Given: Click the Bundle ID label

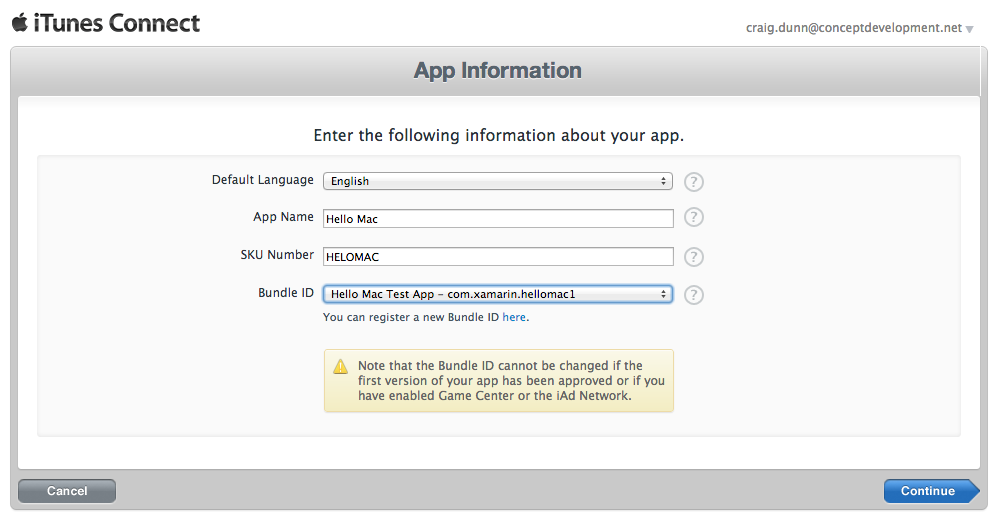Looking at the screenshot, I should pos(286,293).
